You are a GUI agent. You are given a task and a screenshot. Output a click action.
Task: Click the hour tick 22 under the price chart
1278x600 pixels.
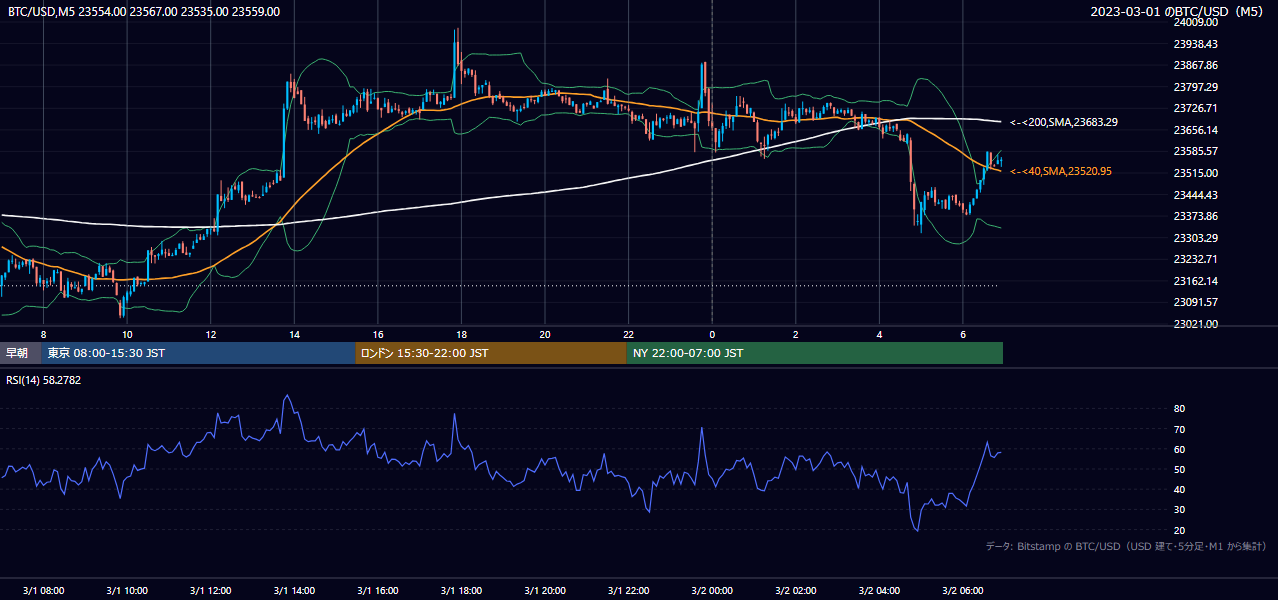click(628, 334)
